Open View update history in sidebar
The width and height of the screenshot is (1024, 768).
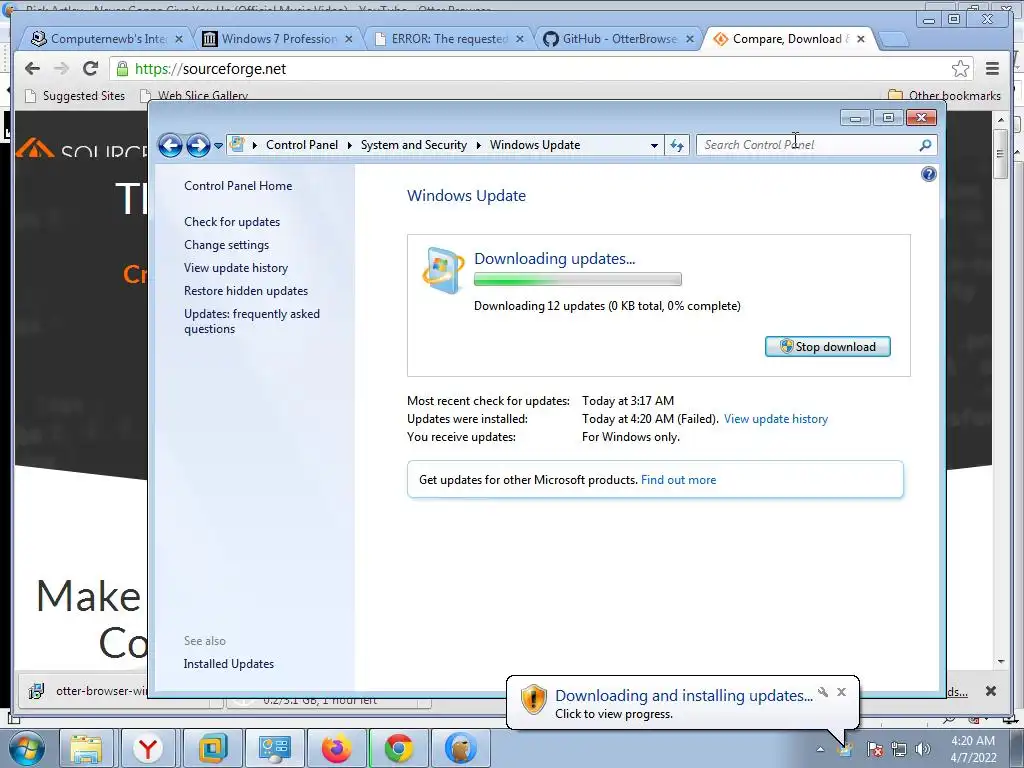click(236, 268)
